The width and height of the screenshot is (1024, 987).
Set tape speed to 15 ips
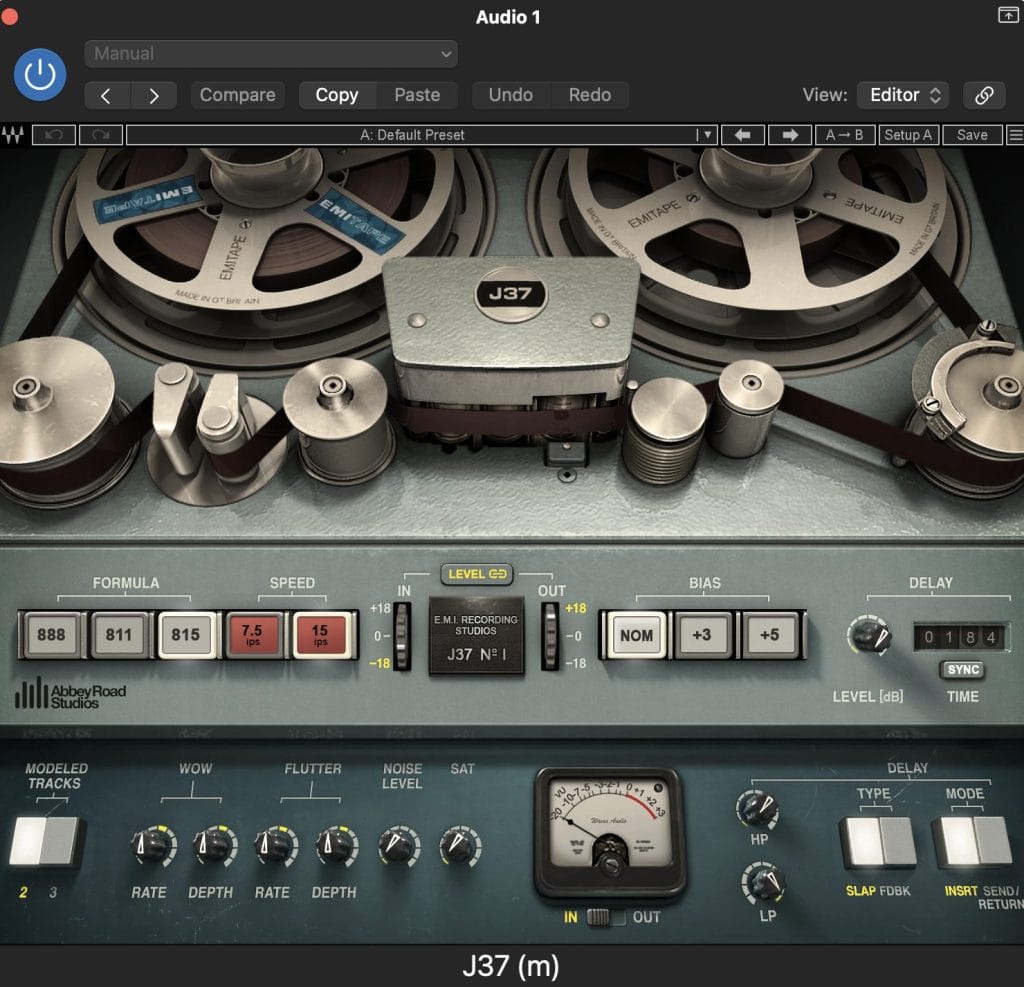coord(321,635)
